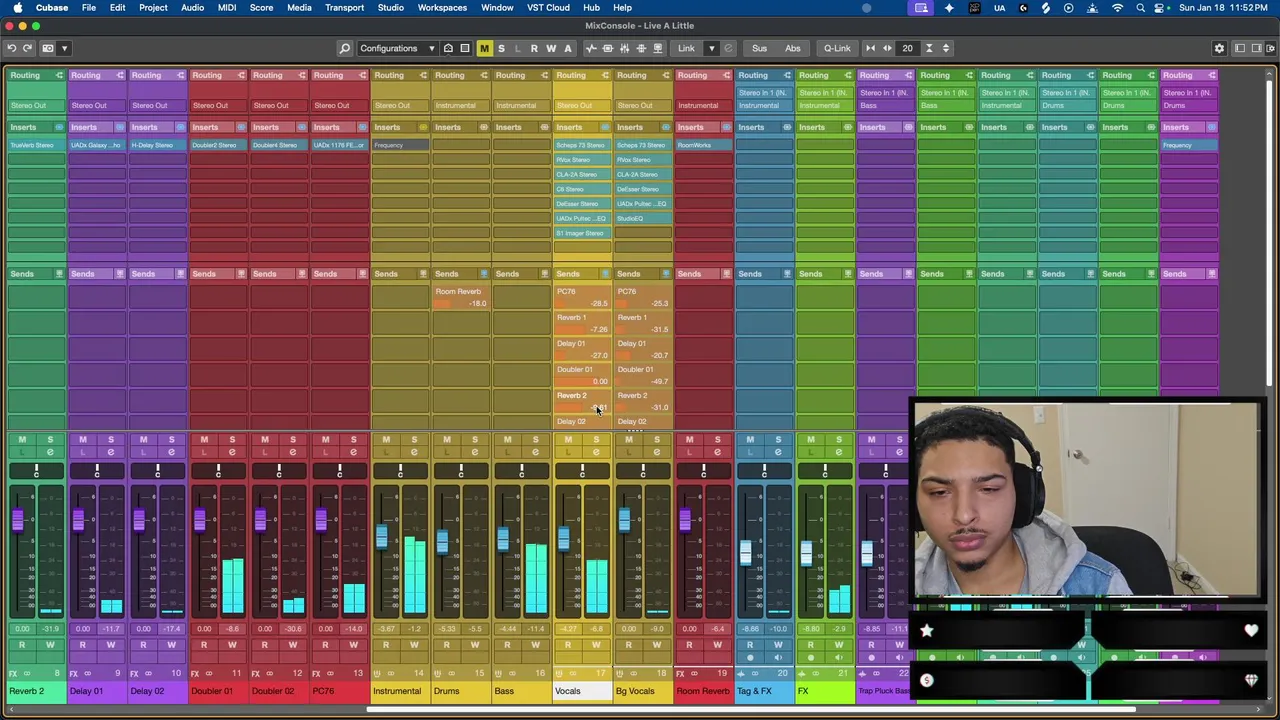Click Room Reverb send on Drums channel
This screenshot has width=1280, height=720.
pos(460,297)
